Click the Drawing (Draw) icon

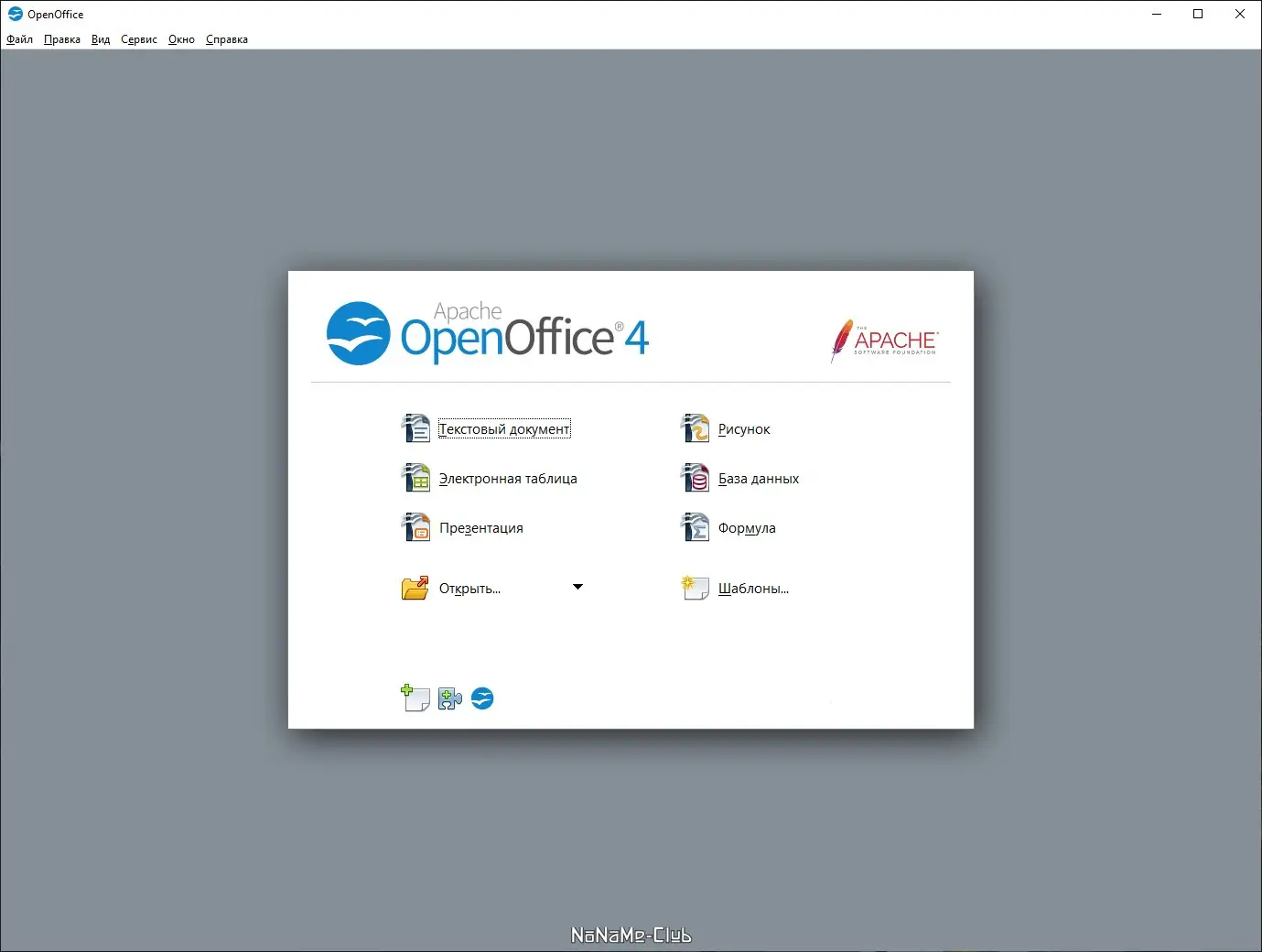[696, 428]
